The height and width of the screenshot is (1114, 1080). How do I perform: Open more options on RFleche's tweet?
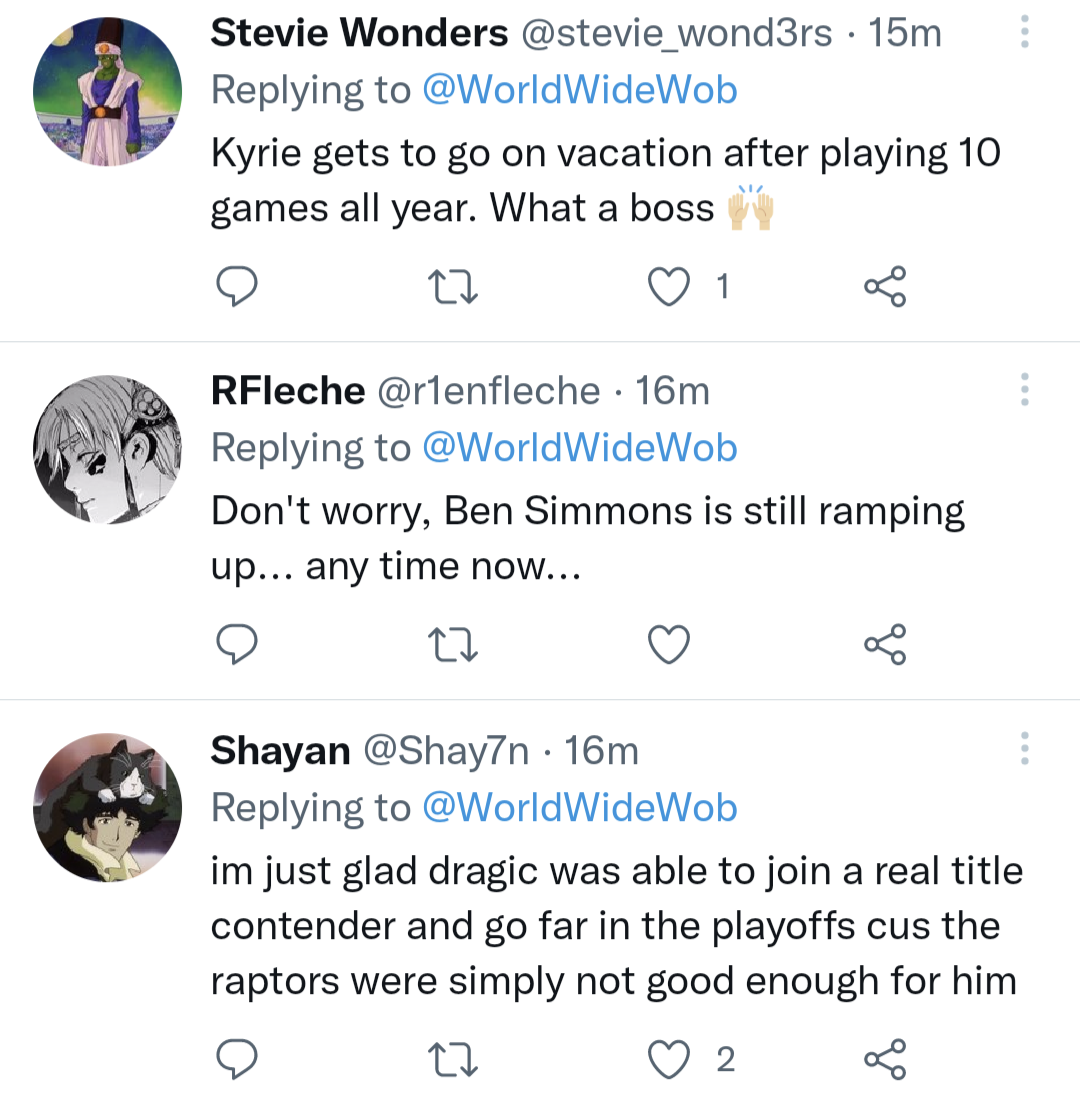1024,389
